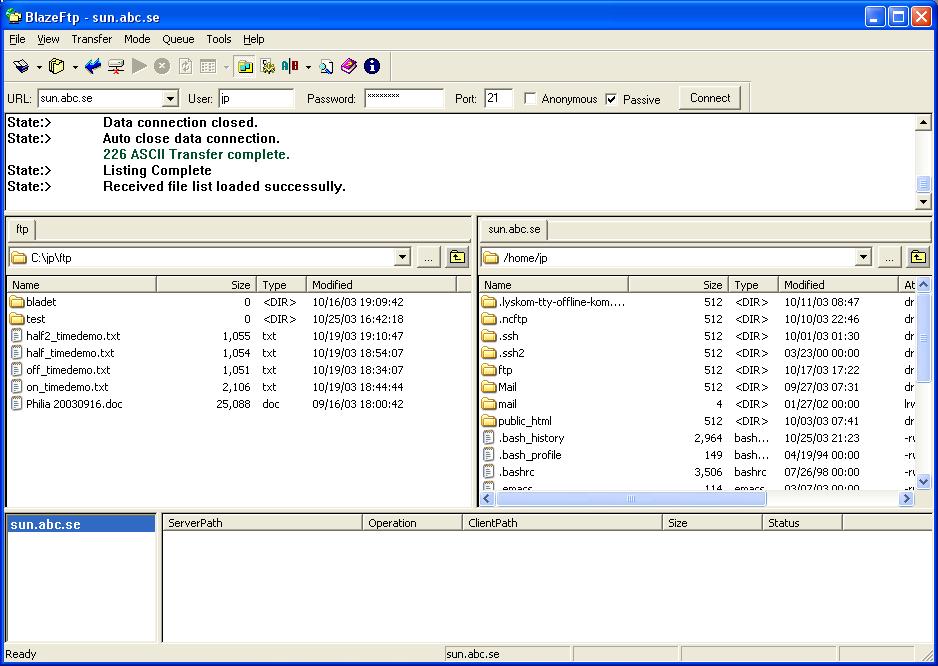Click the yellow files bookmark toolbar icon
938x666 pixels.
[x=57, y=66]
